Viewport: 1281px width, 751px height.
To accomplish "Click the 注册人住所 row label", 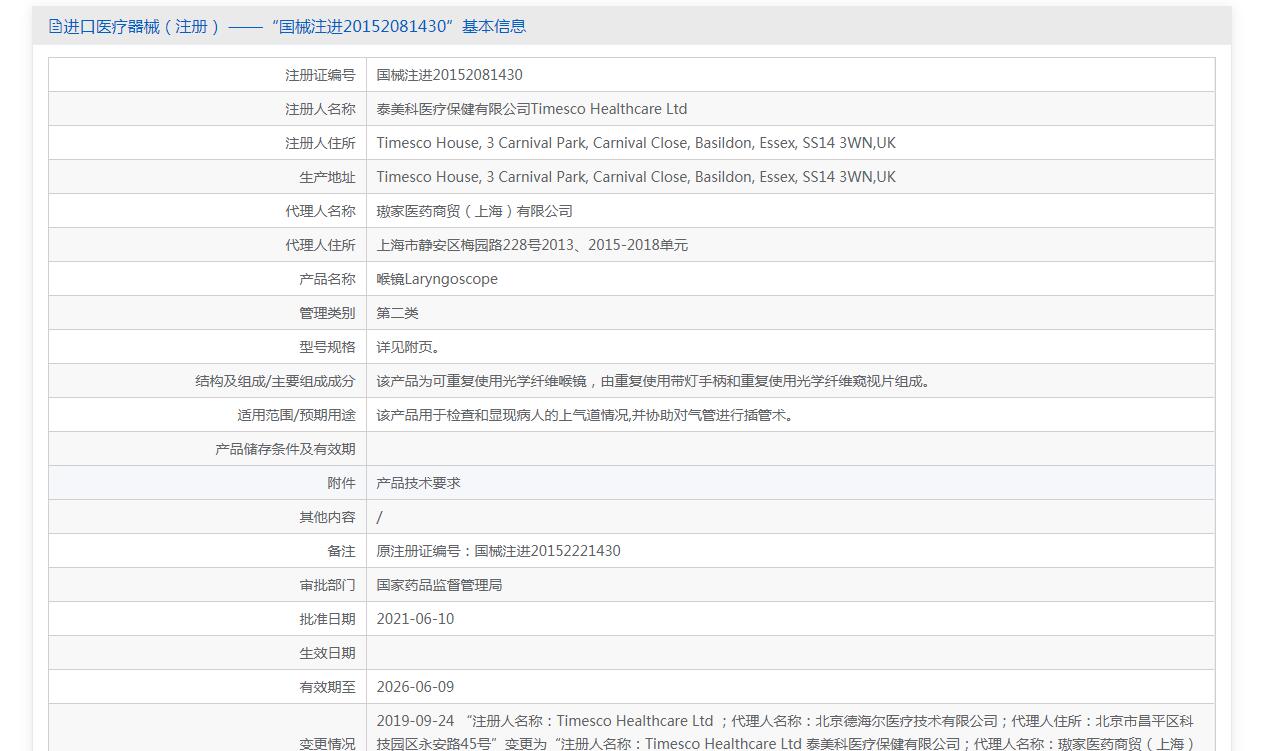I will [320, 143].
